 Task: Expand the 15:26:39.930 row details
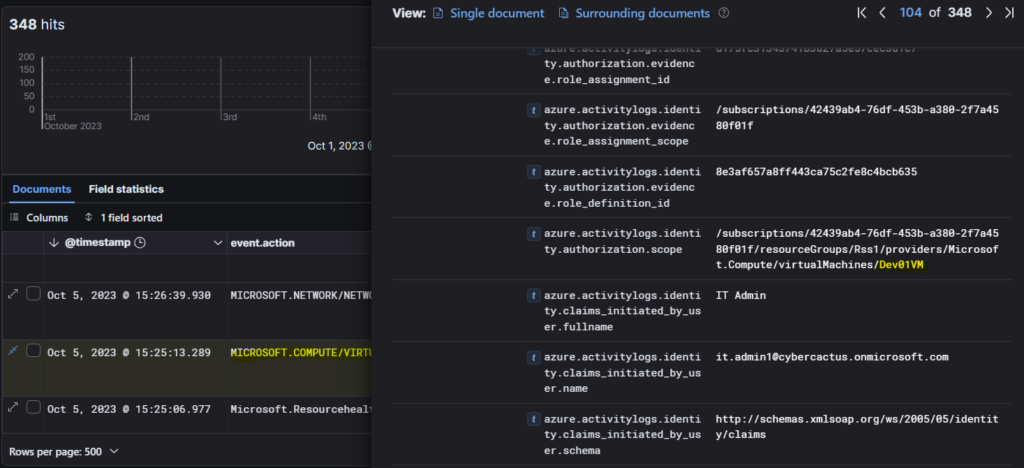click(x=13, y=295)
